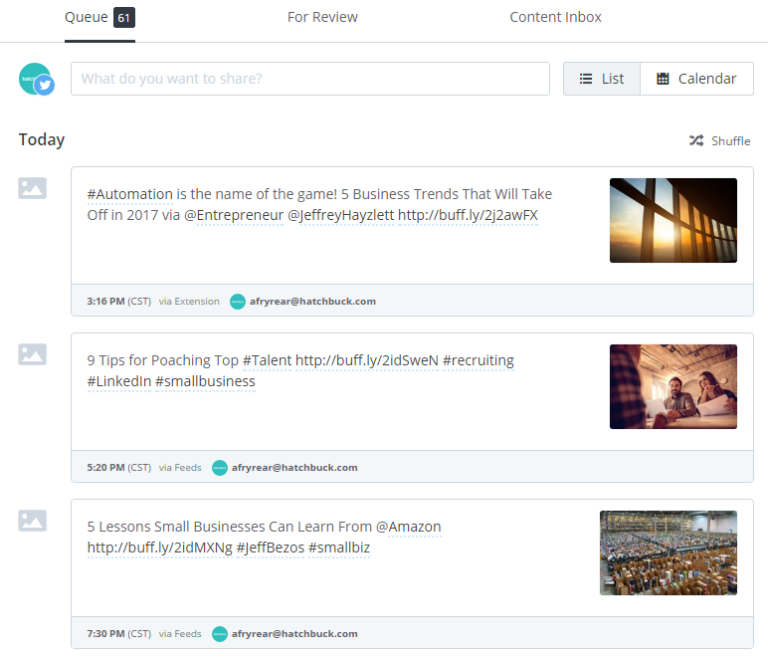Click the #smallbiz hashtag

click(x=339, y=548)
